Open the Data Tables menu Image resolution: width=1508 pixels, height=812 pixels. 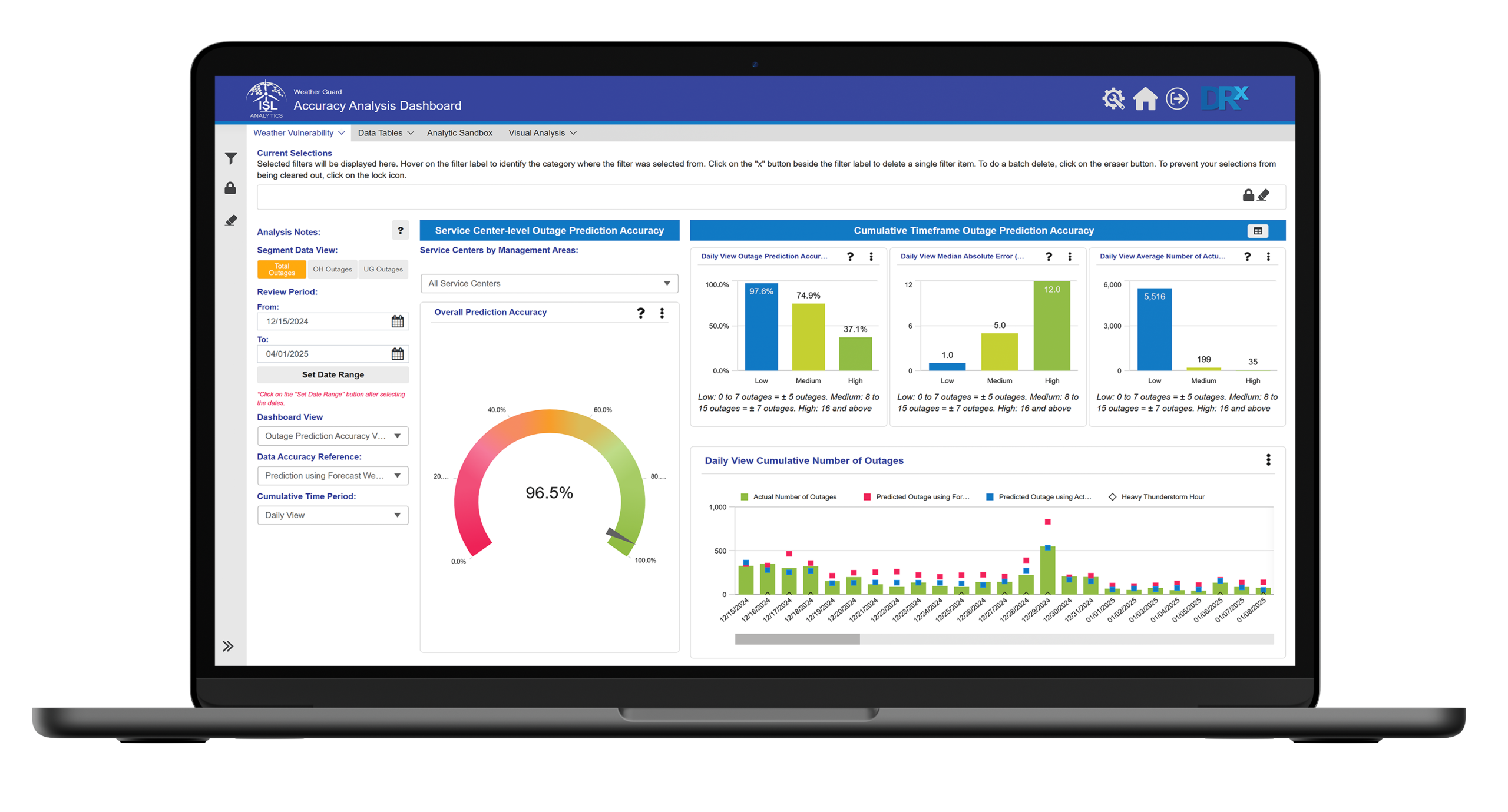[385, 132]
